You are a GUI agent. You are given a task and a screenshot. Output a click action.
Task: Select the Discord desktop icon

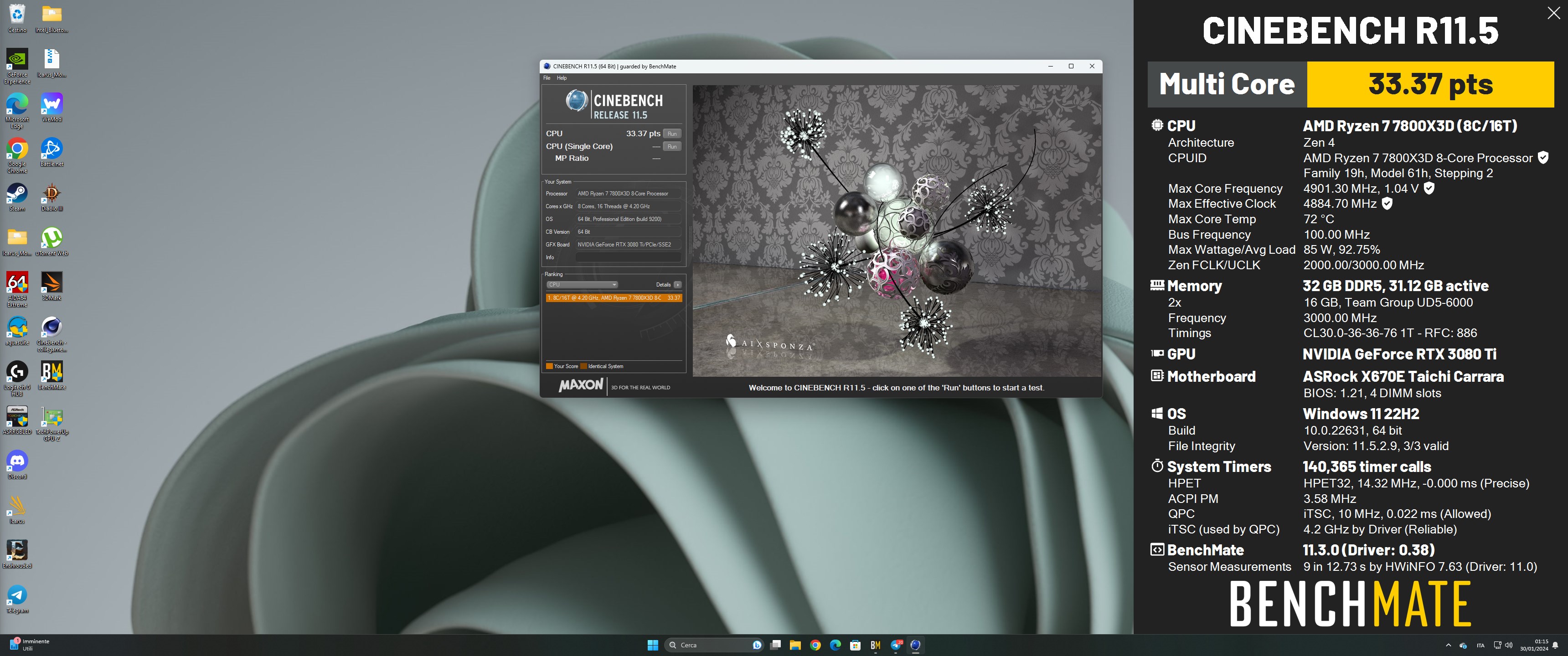[x=17, y=465]
